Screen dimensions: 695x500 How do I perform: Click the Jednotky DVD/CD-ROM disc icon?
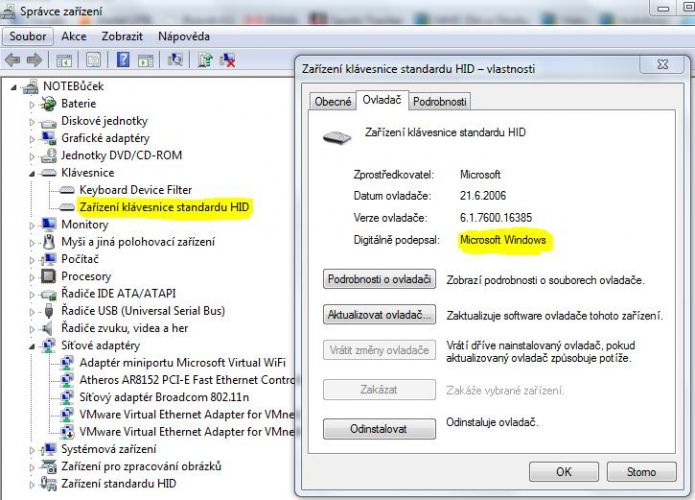click(x=48, y=155)
